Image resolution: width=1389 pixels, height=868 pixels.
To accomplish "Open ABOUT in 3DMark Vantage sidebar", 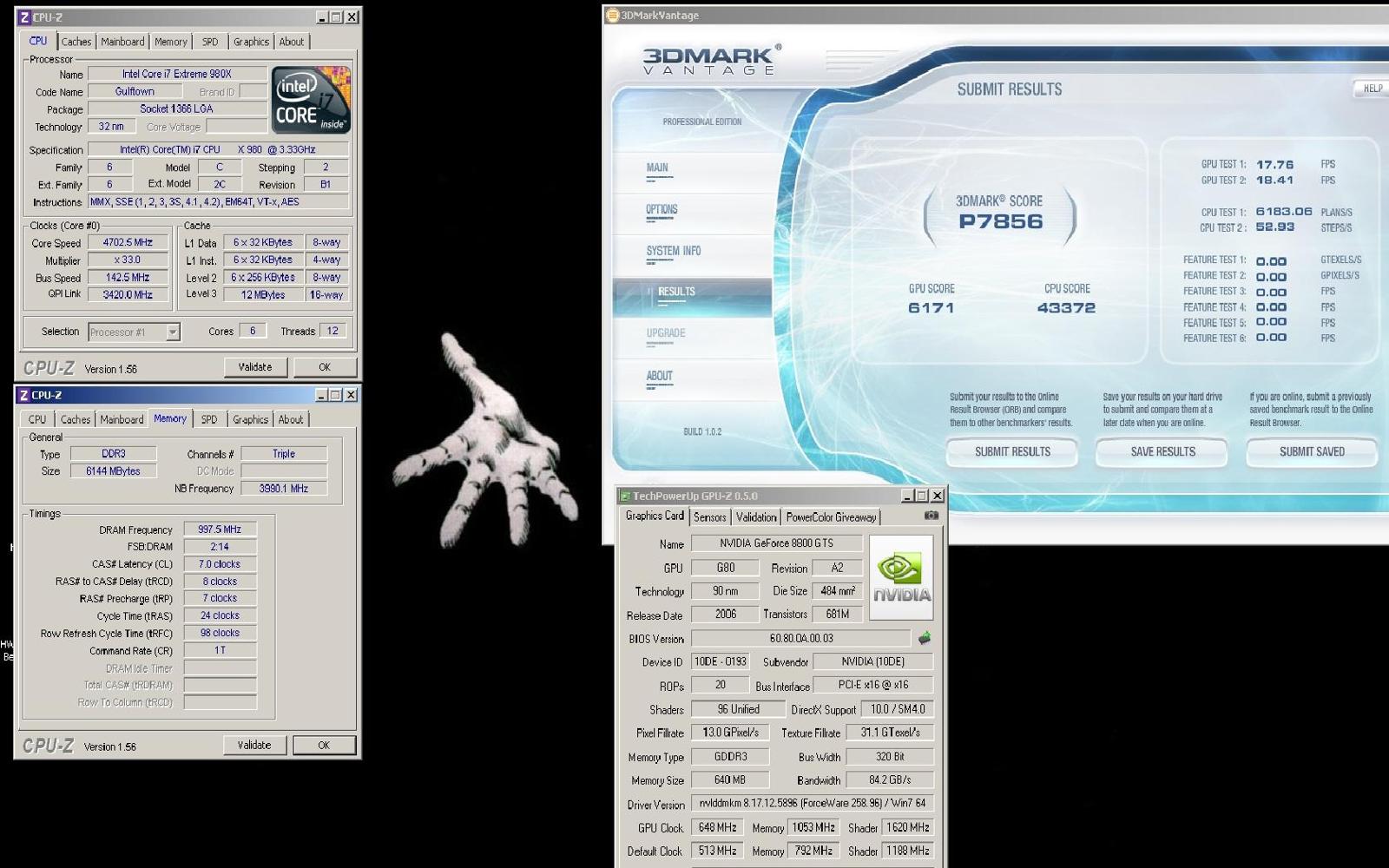I will (x=692, y=379).
